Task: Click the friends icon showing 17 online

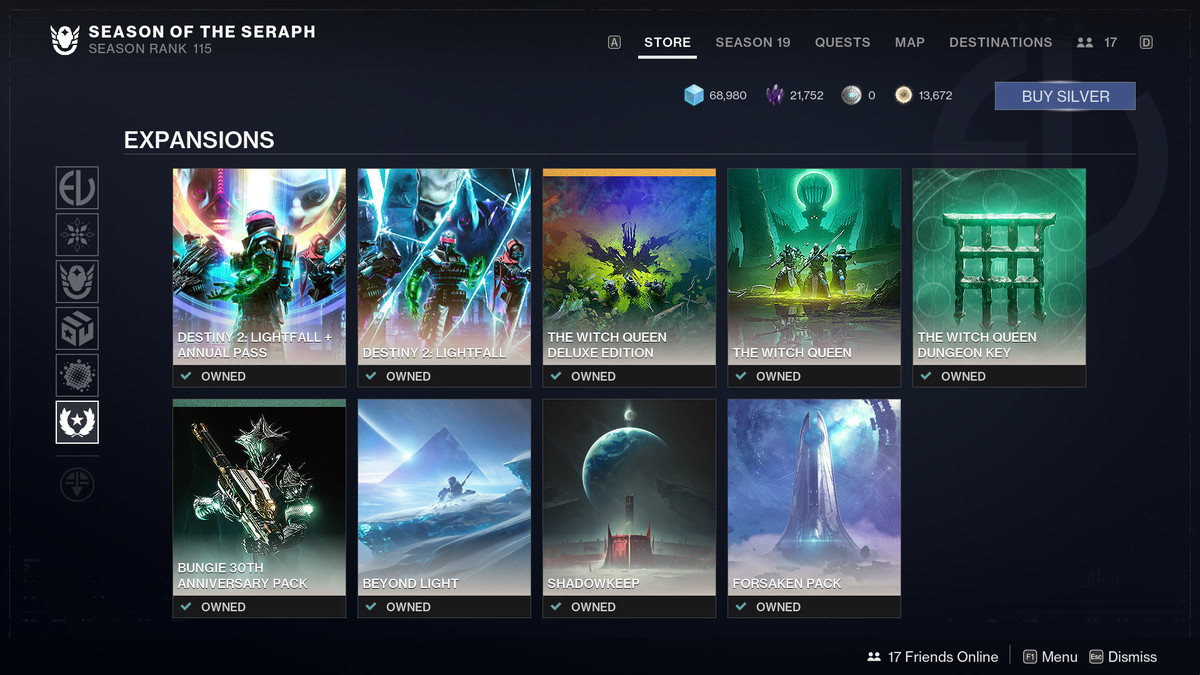Action: coord(1086,42)
